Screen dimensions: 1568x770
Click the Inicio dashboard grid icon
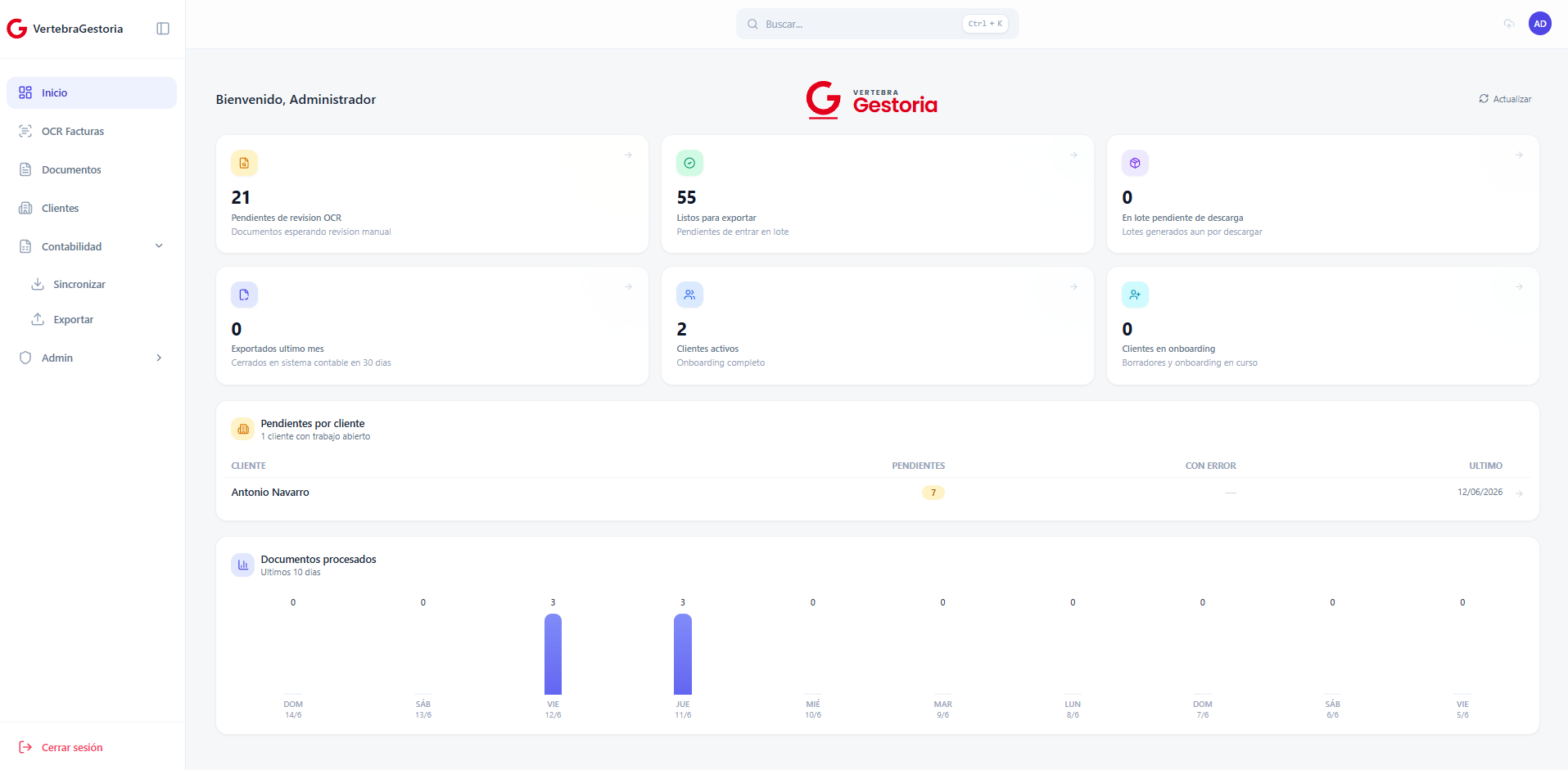[x=25, y=92]
